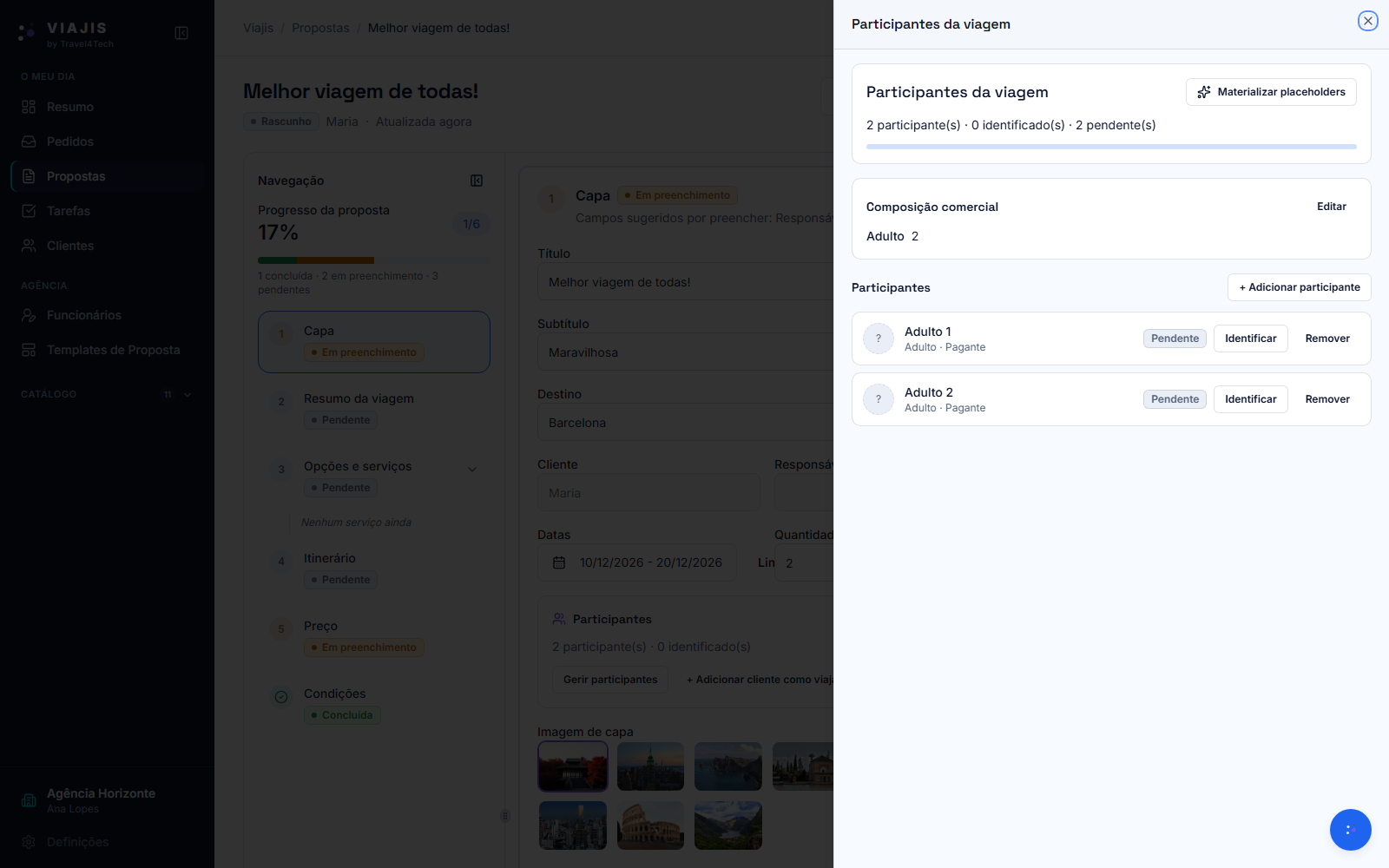Open Definições settings gear
1389x868 pixels.
pos(29,842)
